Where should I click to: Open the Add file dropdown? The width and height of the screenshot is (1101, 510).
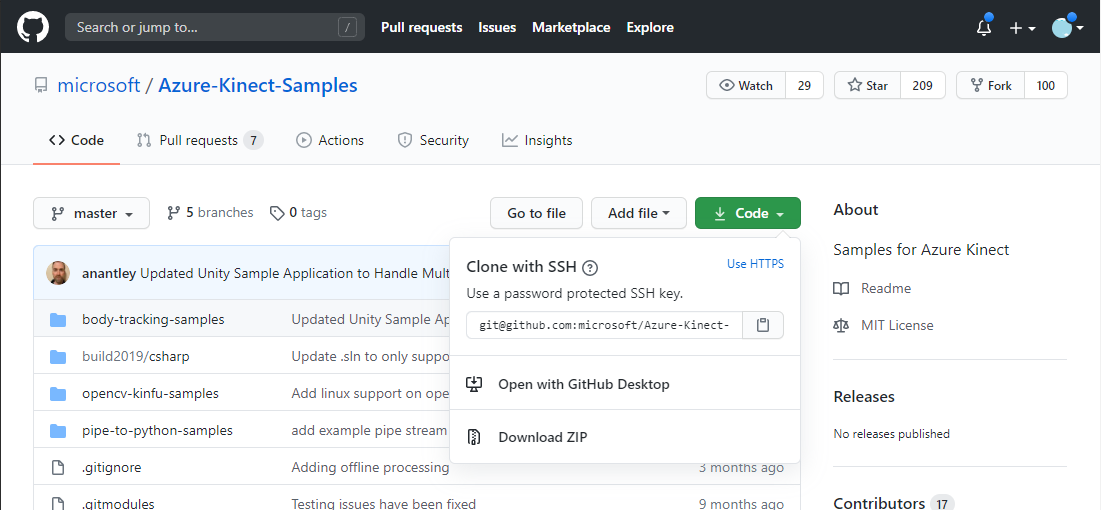pos(638,213)
